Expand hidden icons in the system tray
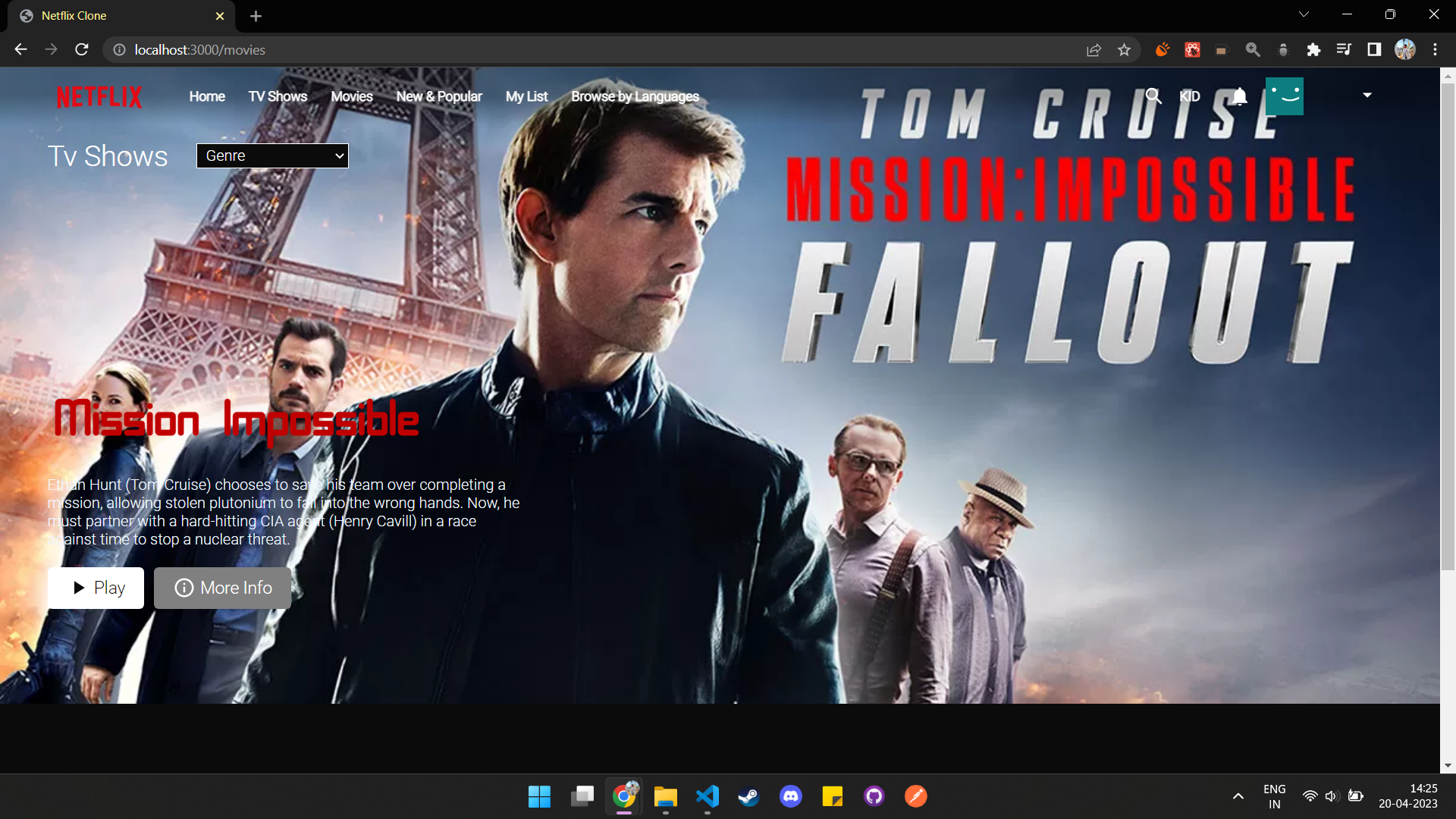1456x819 pixels. 1238,795
